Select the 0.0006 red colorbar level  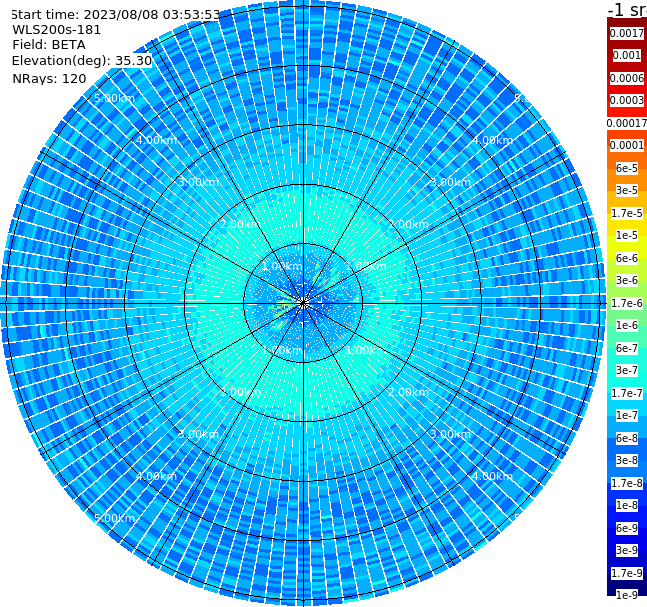coord(626,78)
